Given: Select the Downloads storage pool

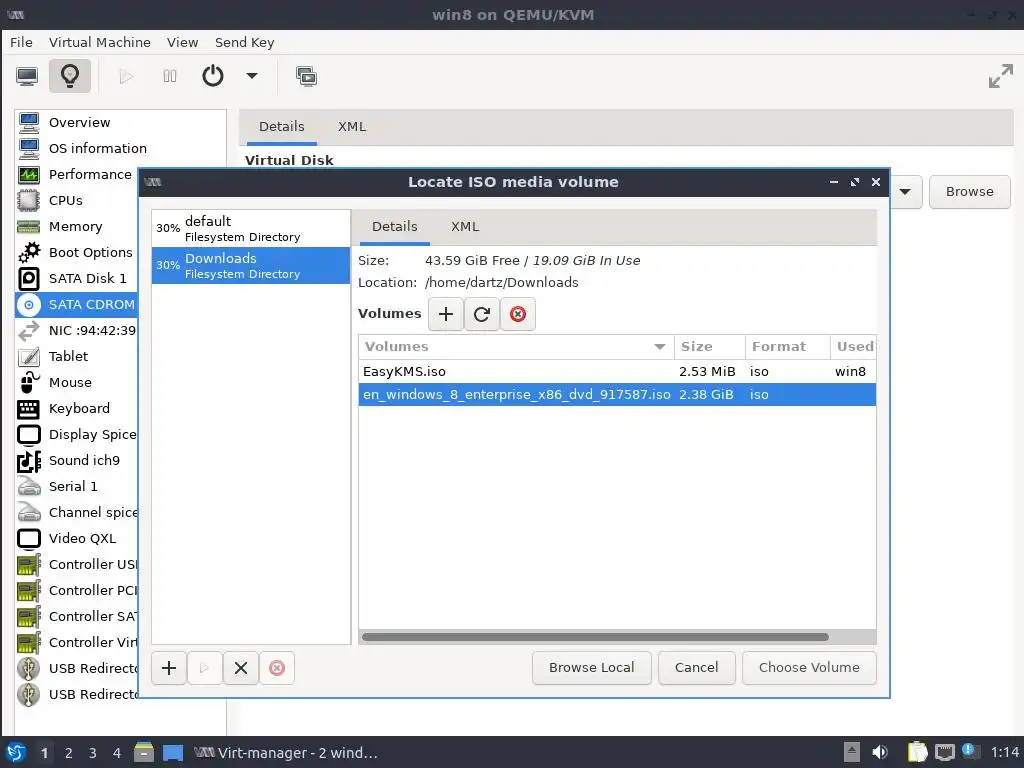Looking at the screenshot, I should coord(251,266).
